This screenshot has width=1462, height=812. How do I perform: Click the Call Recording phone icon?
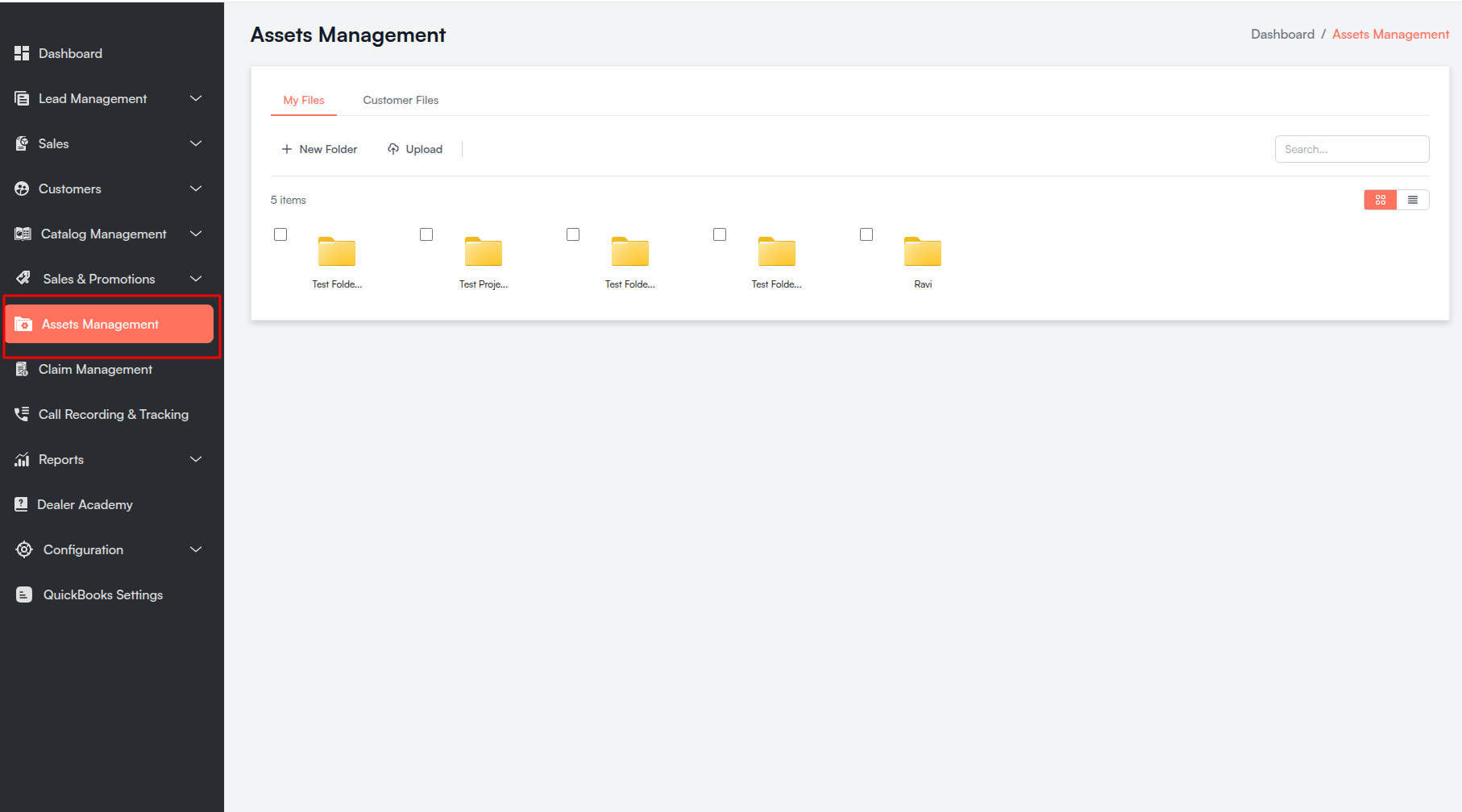coord(22,414)
